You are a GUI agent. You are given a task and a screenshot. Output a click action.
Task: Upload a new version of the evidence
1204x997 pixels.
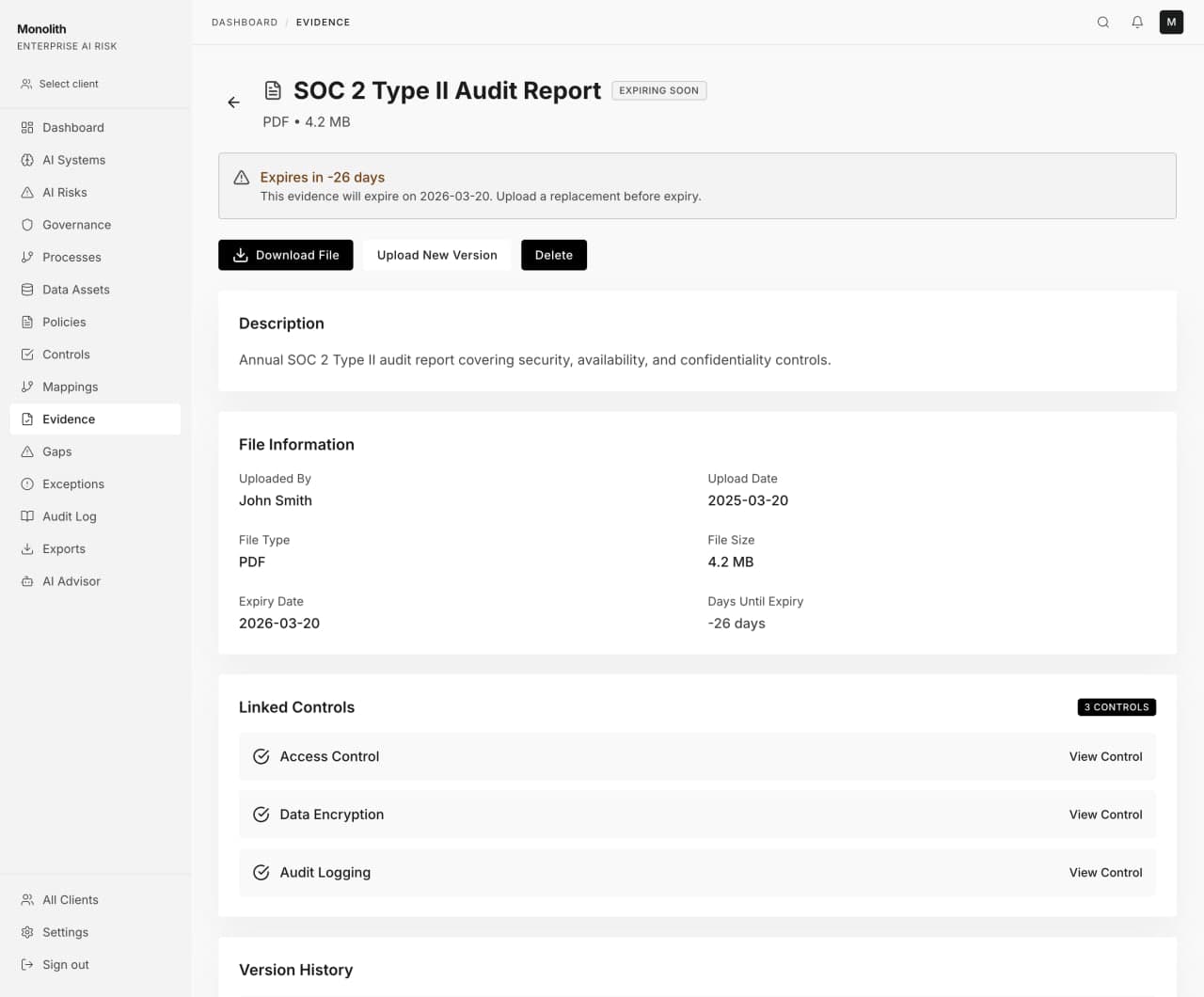436,254
